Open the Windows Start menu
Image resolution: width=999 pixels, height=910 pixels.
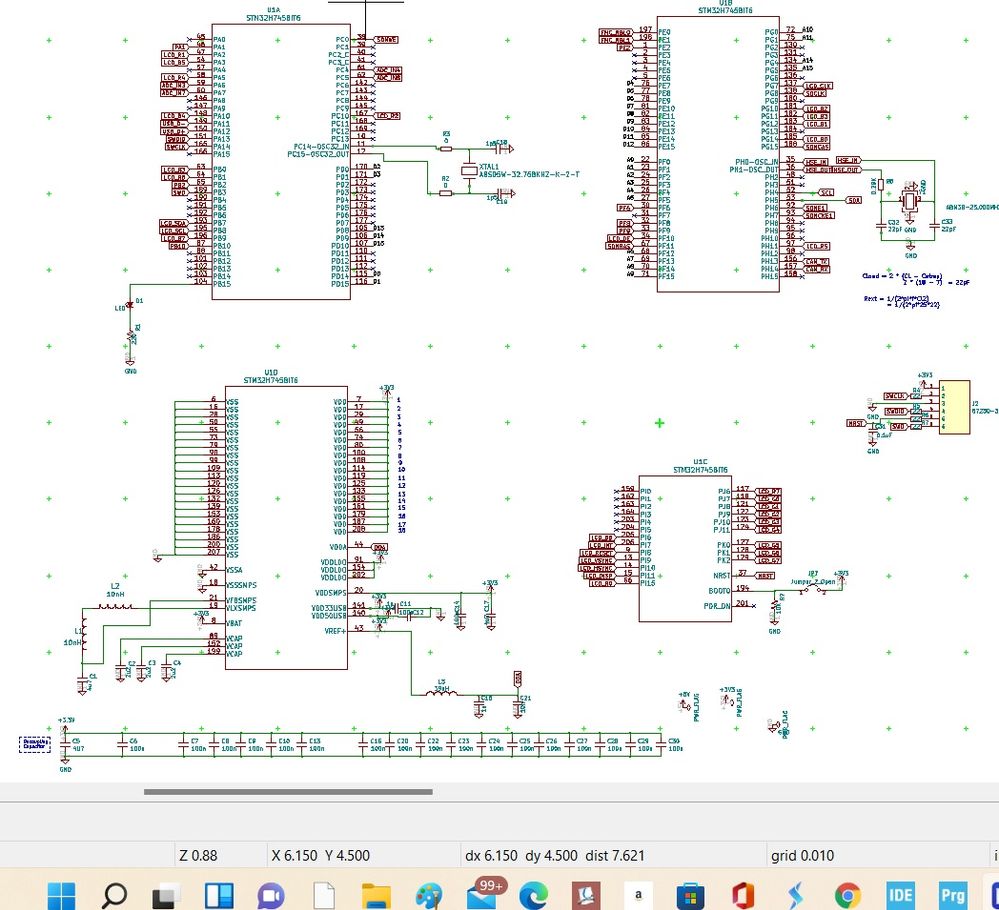click(62, 895)
